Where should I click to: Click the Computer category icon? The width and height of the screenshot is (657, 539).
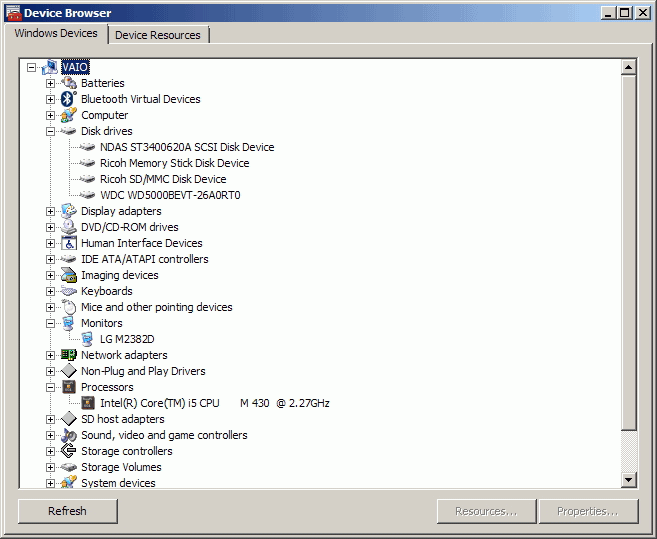69,115
